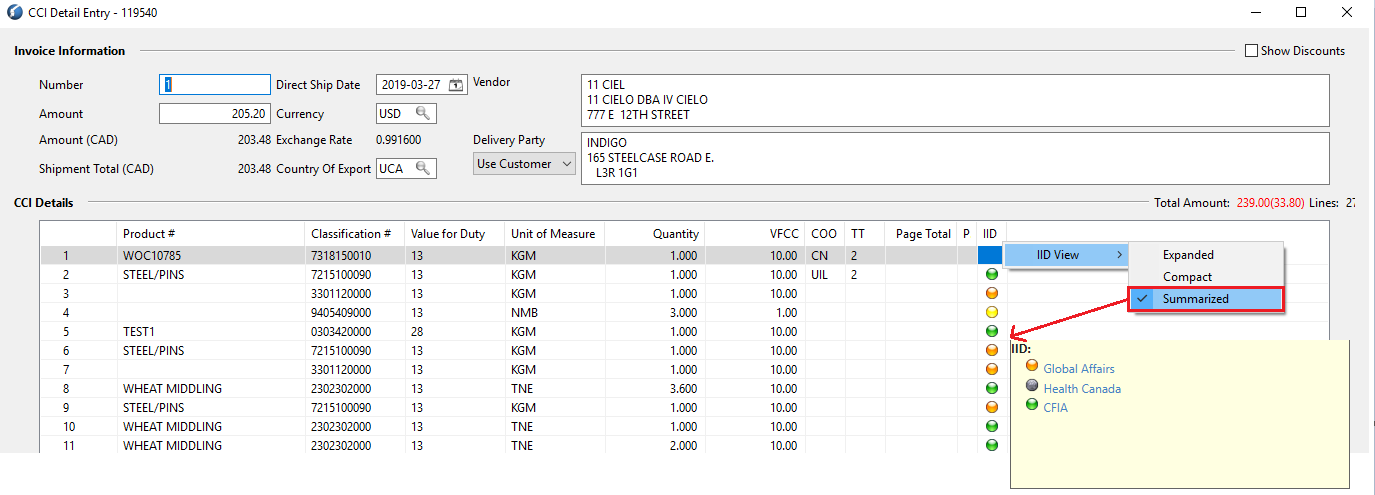Viewport: 1375px width, 495px height.
Task: Click the green IID indicator on row 2
Action: [992, 274]
